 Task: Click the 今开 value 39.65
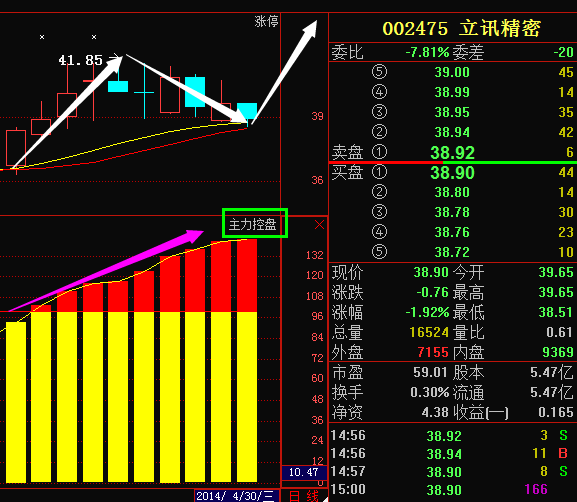tap(556, 272)
